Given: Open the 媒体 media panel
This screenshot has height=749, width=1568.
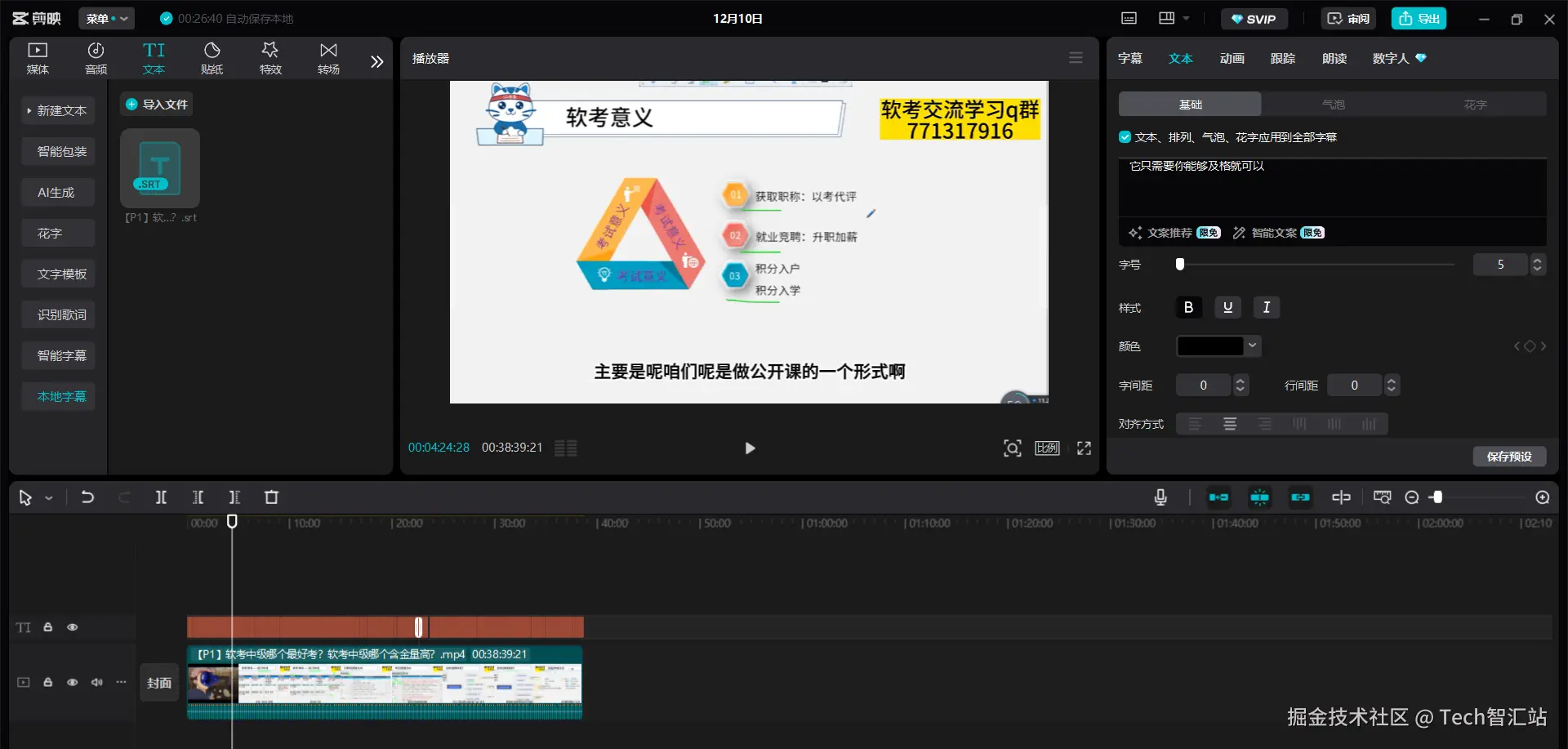Looking at the screenshot, I should [x=38, y=58].
